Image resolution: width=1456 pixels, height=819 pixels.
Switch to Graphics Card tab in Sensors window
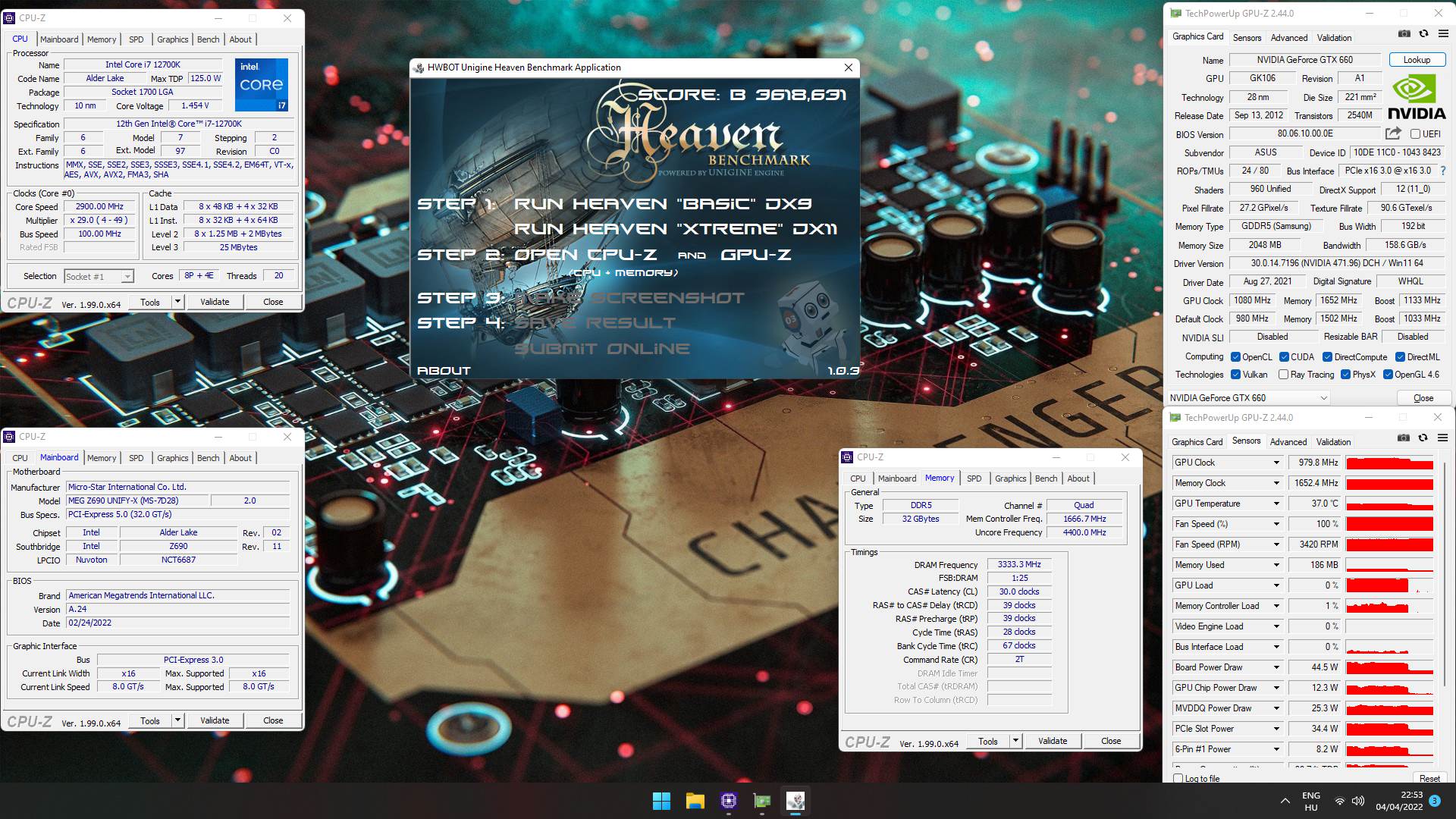pos(1197,441)
